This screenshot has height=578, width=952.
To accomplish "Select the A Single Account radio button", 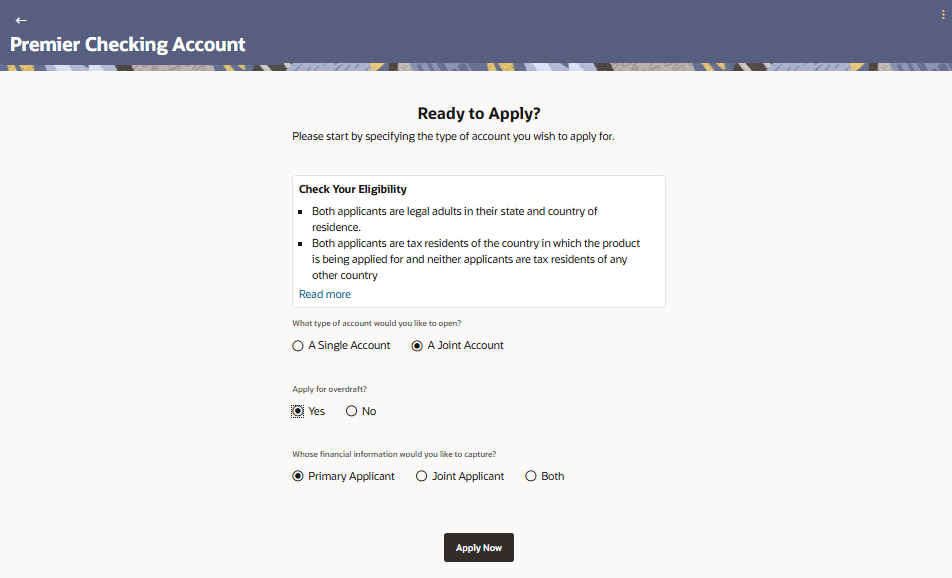I will pos(298,346).
